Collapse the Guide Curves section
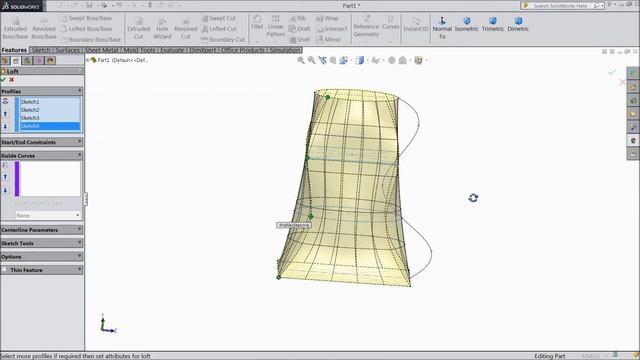Screen dimensions: 640x360 [x=80, y=155]
